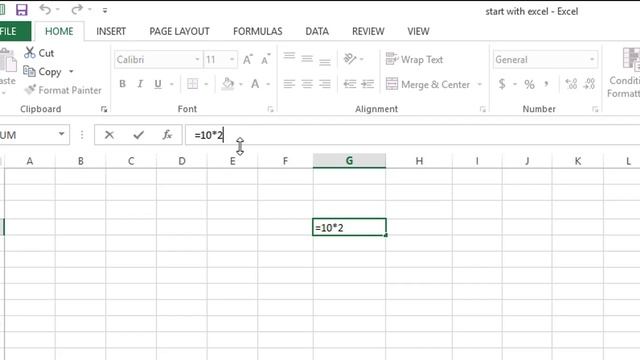Expand the Merge & Center options arrow

click(480, 84)
